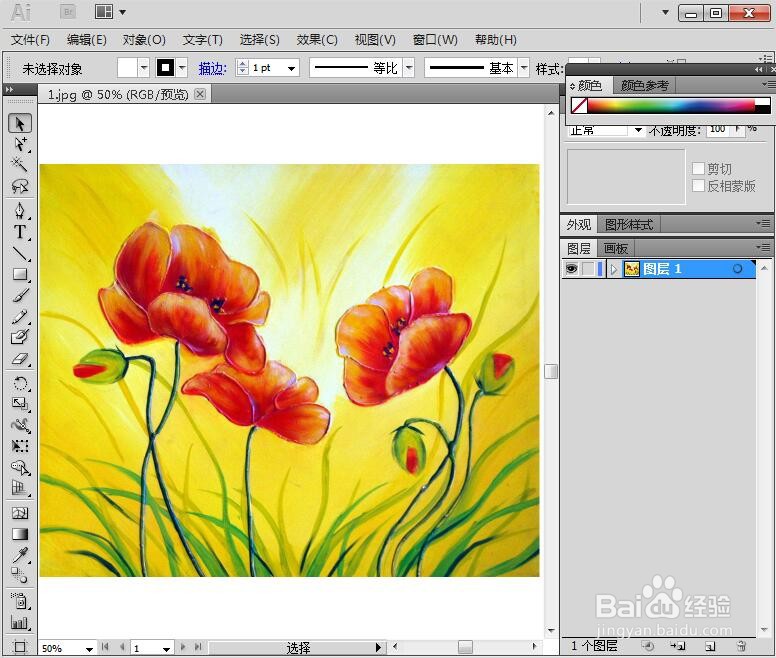Screen dimensions: 776x658
Task: Check the 剪切 checkbox
Action: click(698, 168)
